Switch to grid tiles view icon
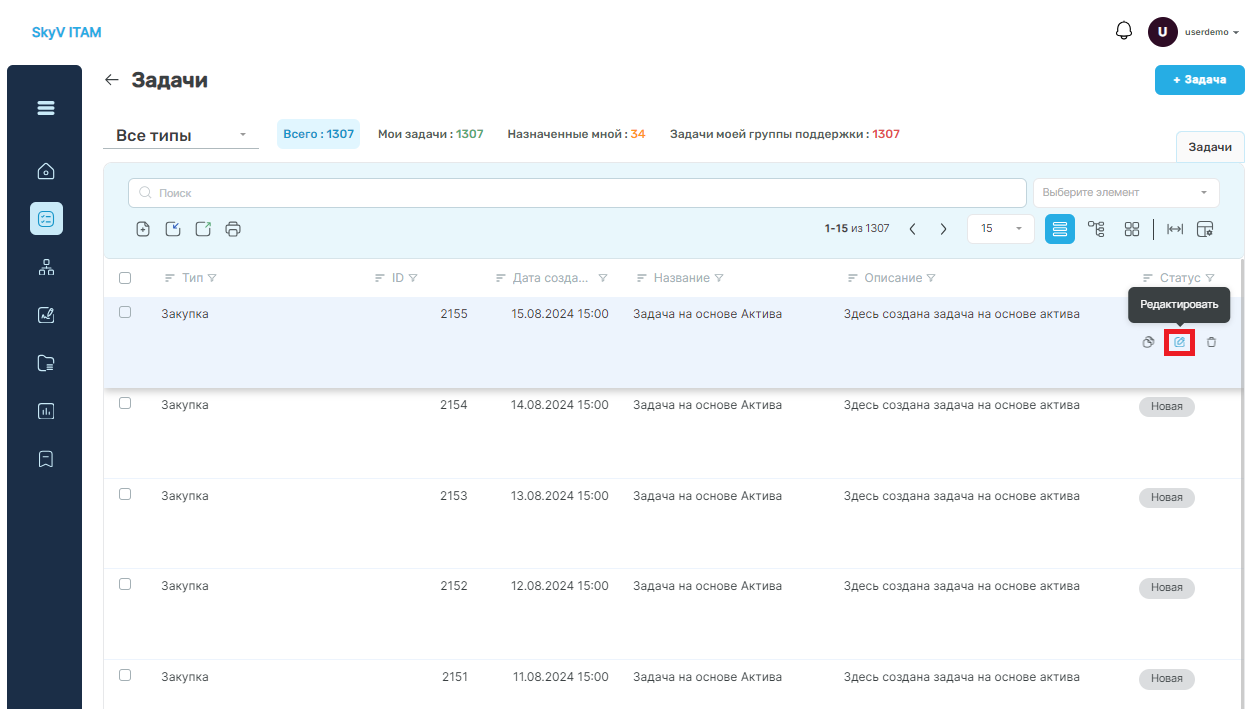This screenshot has height=709, width=1252. pyautogui.click(x=1132, y=229)
